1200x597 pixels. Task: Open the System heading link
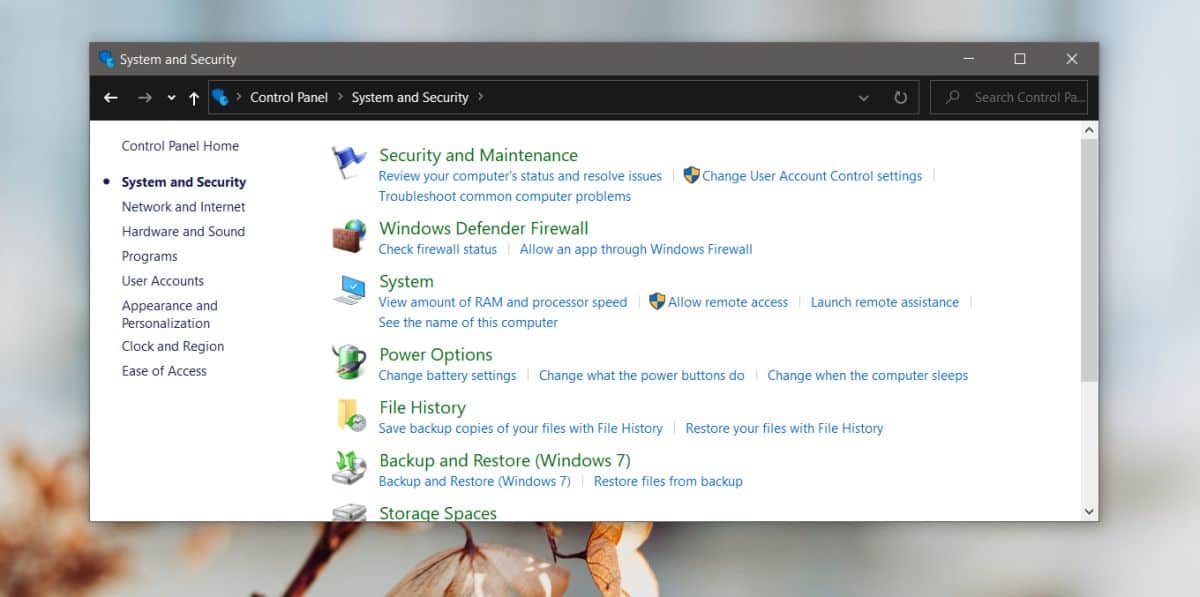coord(406,281)
